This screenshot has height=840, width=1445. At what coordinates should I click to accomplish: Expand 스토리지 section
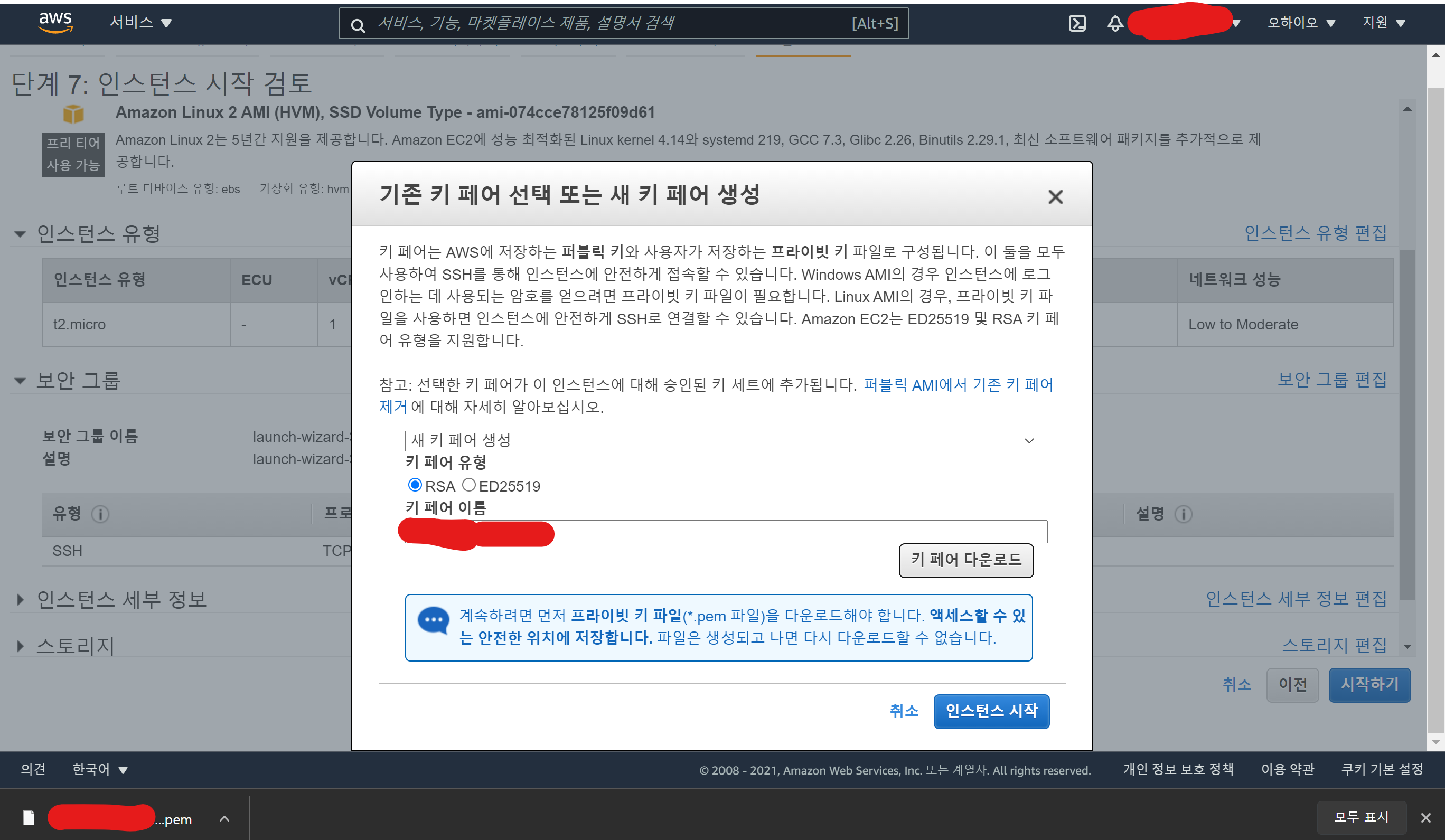(20, 646)
